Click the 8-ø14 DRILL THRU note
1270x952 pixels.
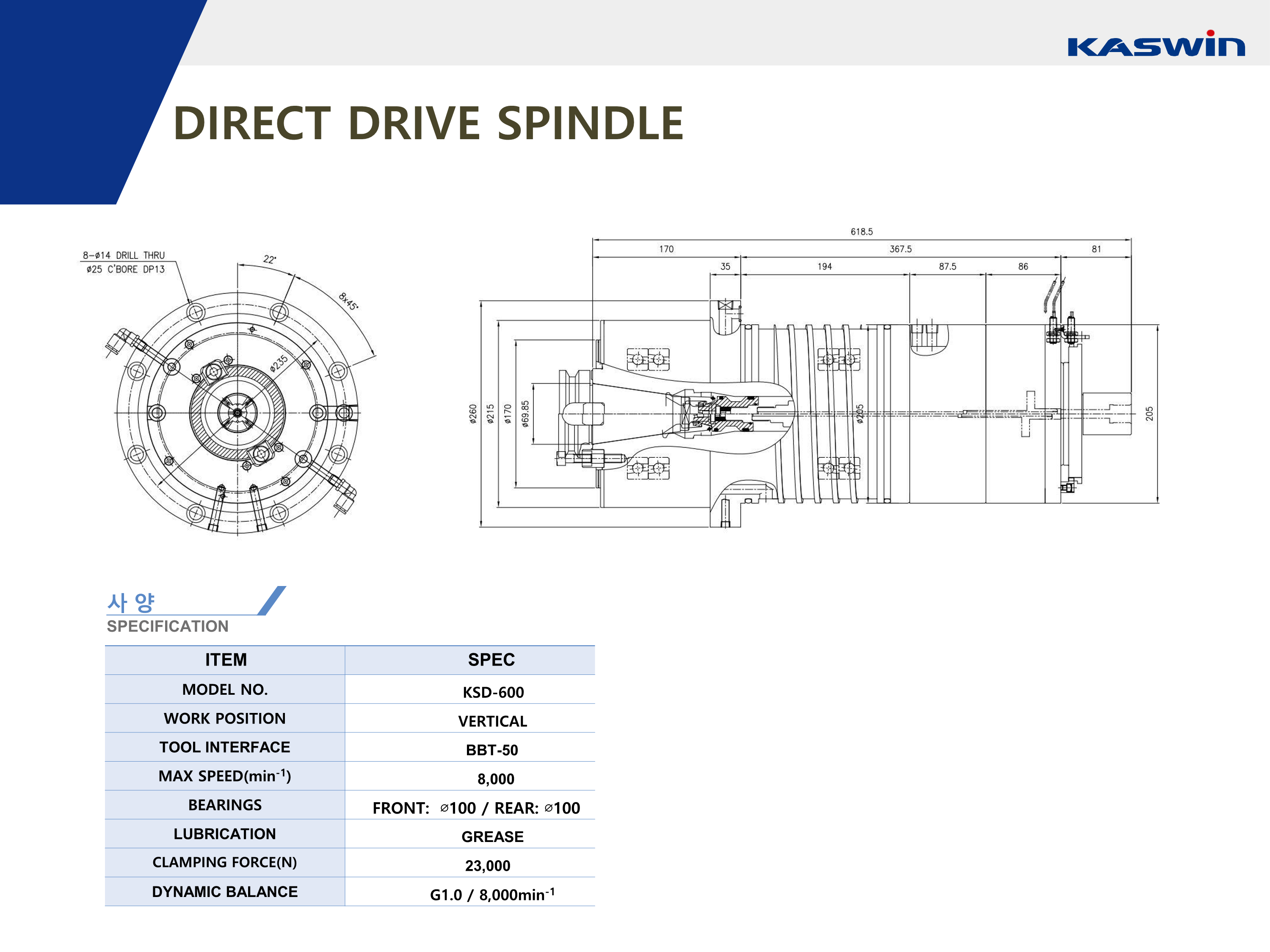[x=124, y=256]
